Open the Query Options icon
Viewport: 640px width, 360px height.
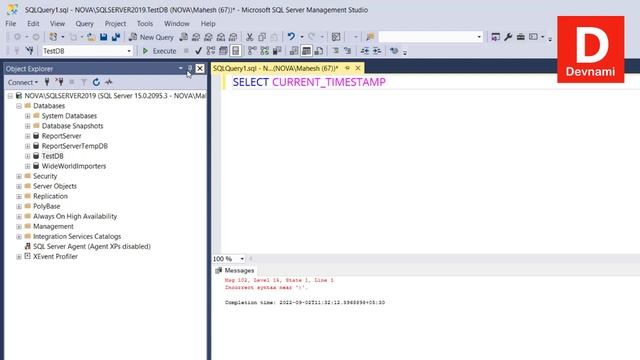click(x=223, y=51)
